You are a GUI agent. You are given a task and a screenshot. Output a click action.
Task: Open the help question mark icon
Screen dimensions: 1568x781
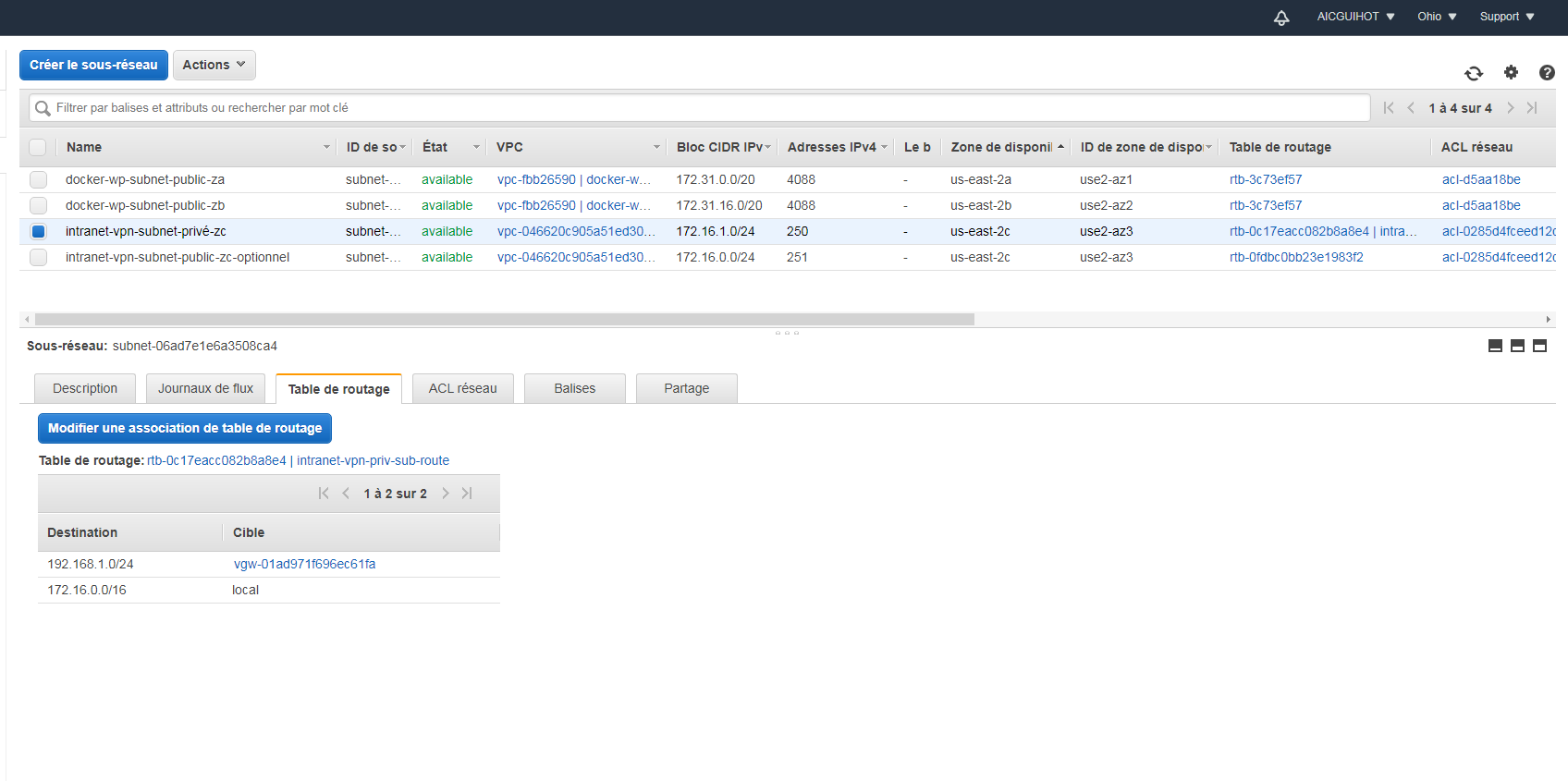tap(1547, 72)
